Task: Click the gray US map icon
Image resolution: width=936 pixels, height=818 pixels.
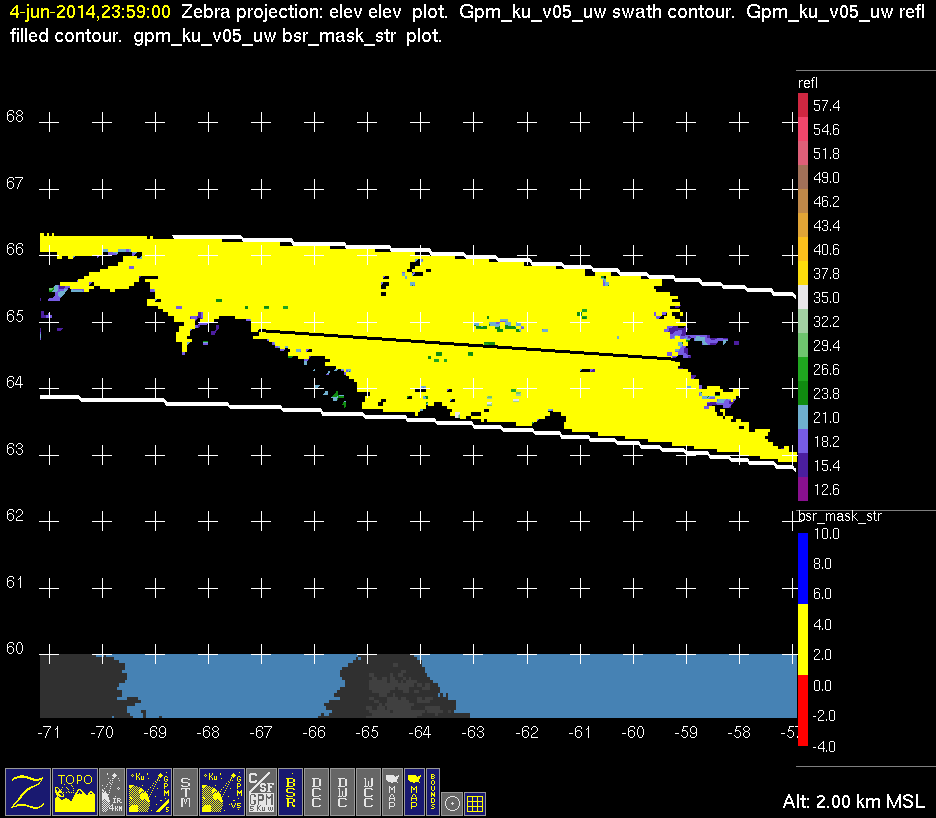Action: [391, 790]
